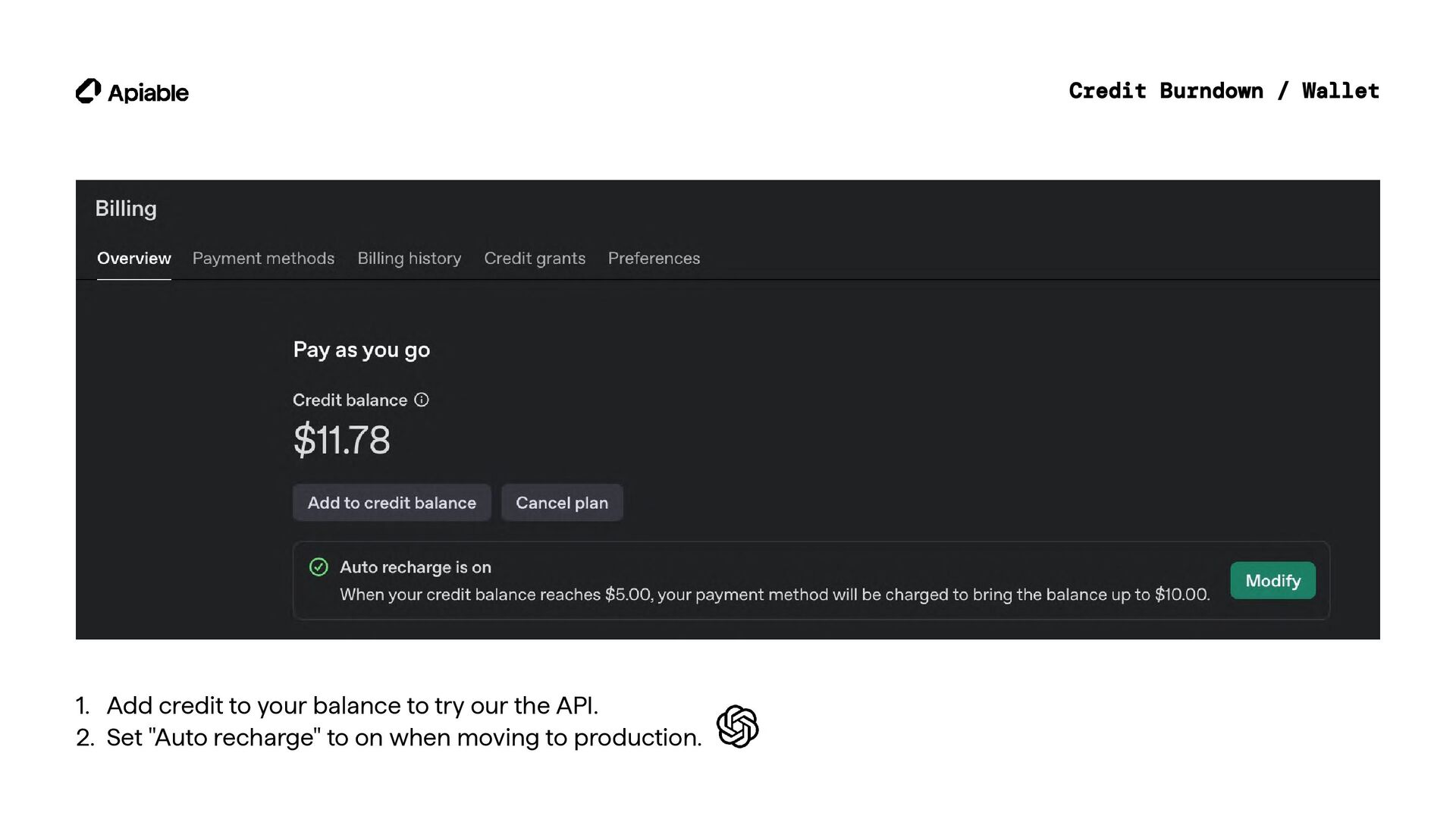
Task: Click the green Modify button
Action: click(1272, 581)
